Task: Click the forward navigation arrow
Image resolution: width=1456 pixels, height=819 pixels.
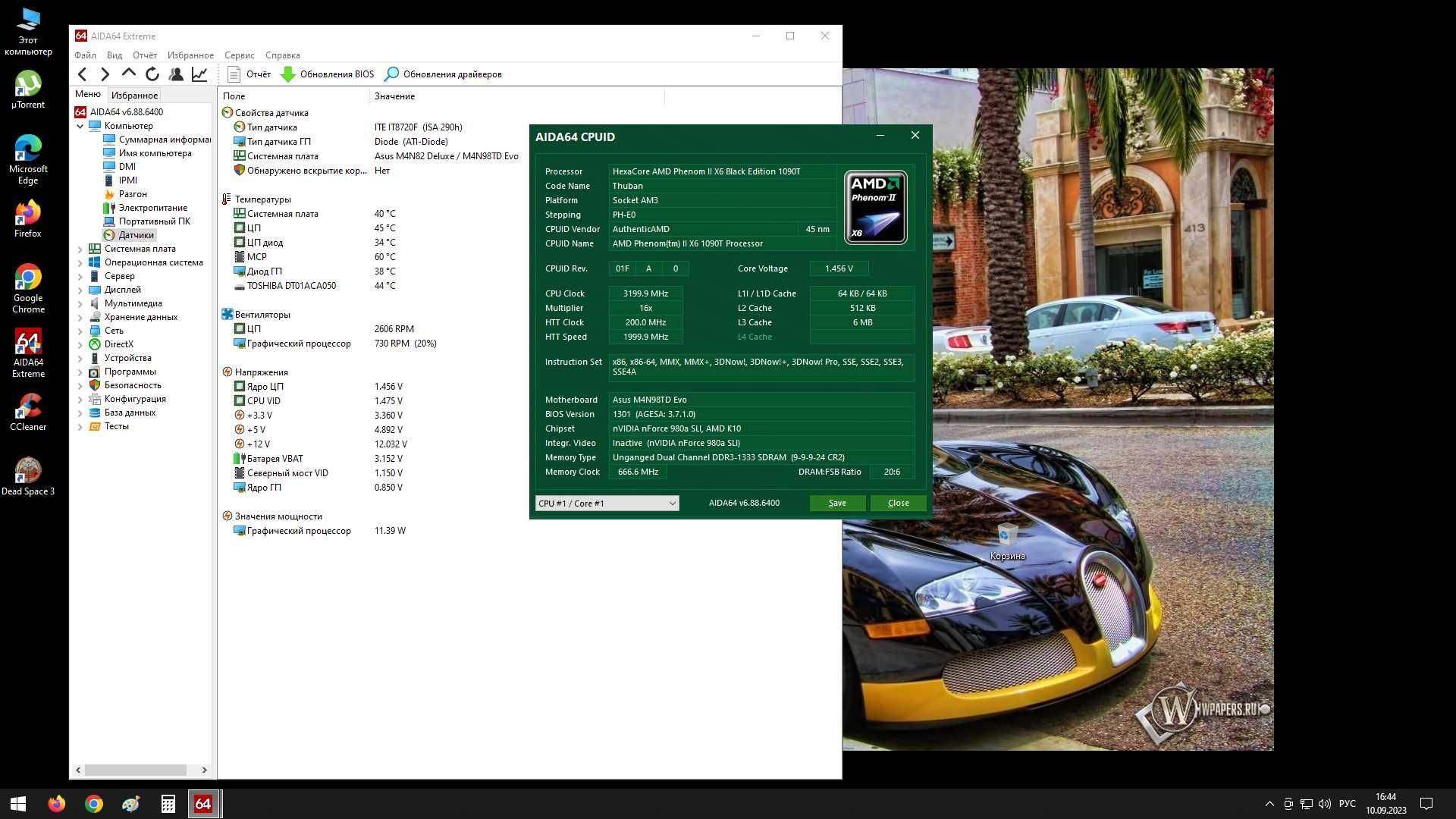Action: (x=105, y=73)
